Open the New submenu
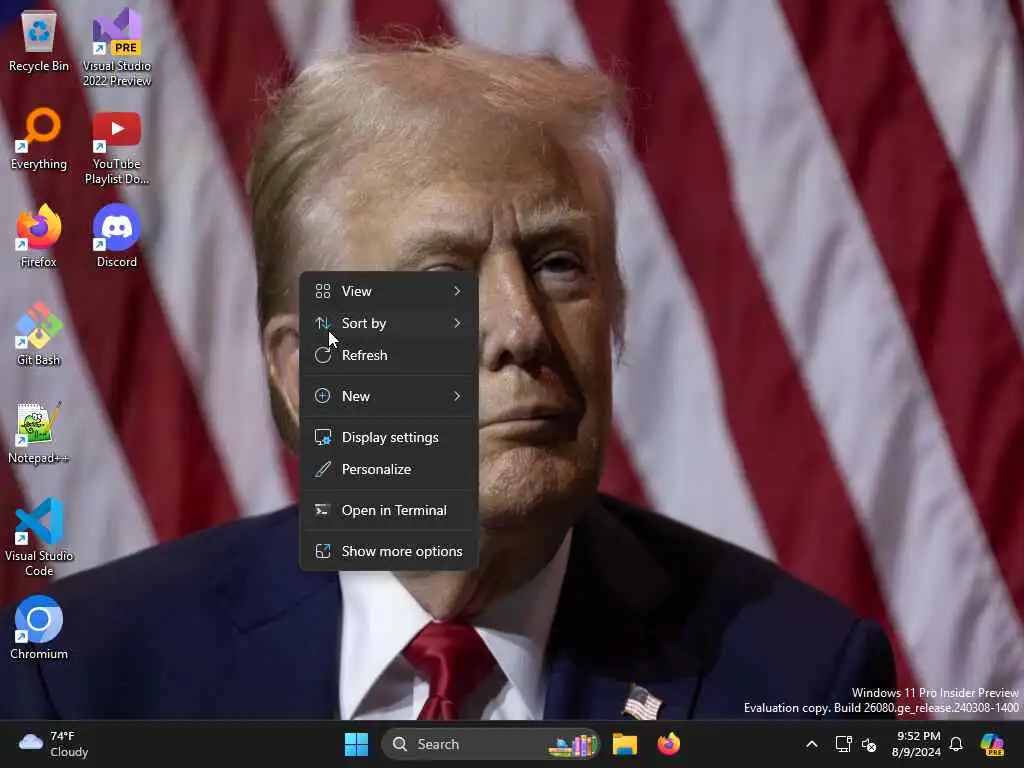This screenshot has width=1024, height=768. (x=389, y=396)
